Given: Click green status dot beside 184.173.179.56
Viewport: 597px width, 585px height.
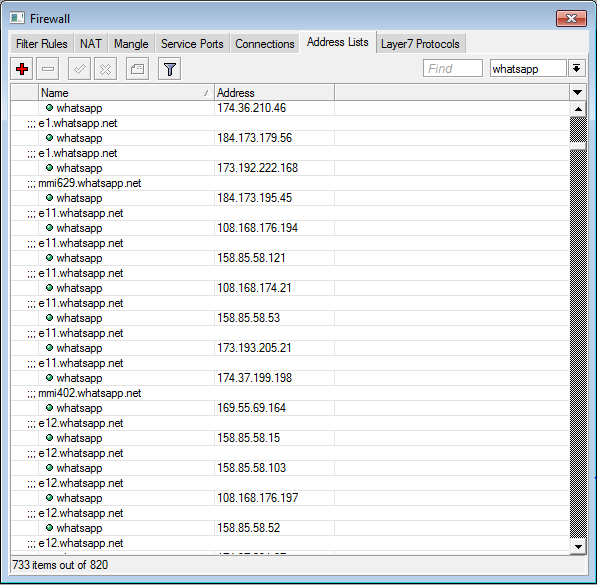Looking at the screenshot, I should point(49,138).
